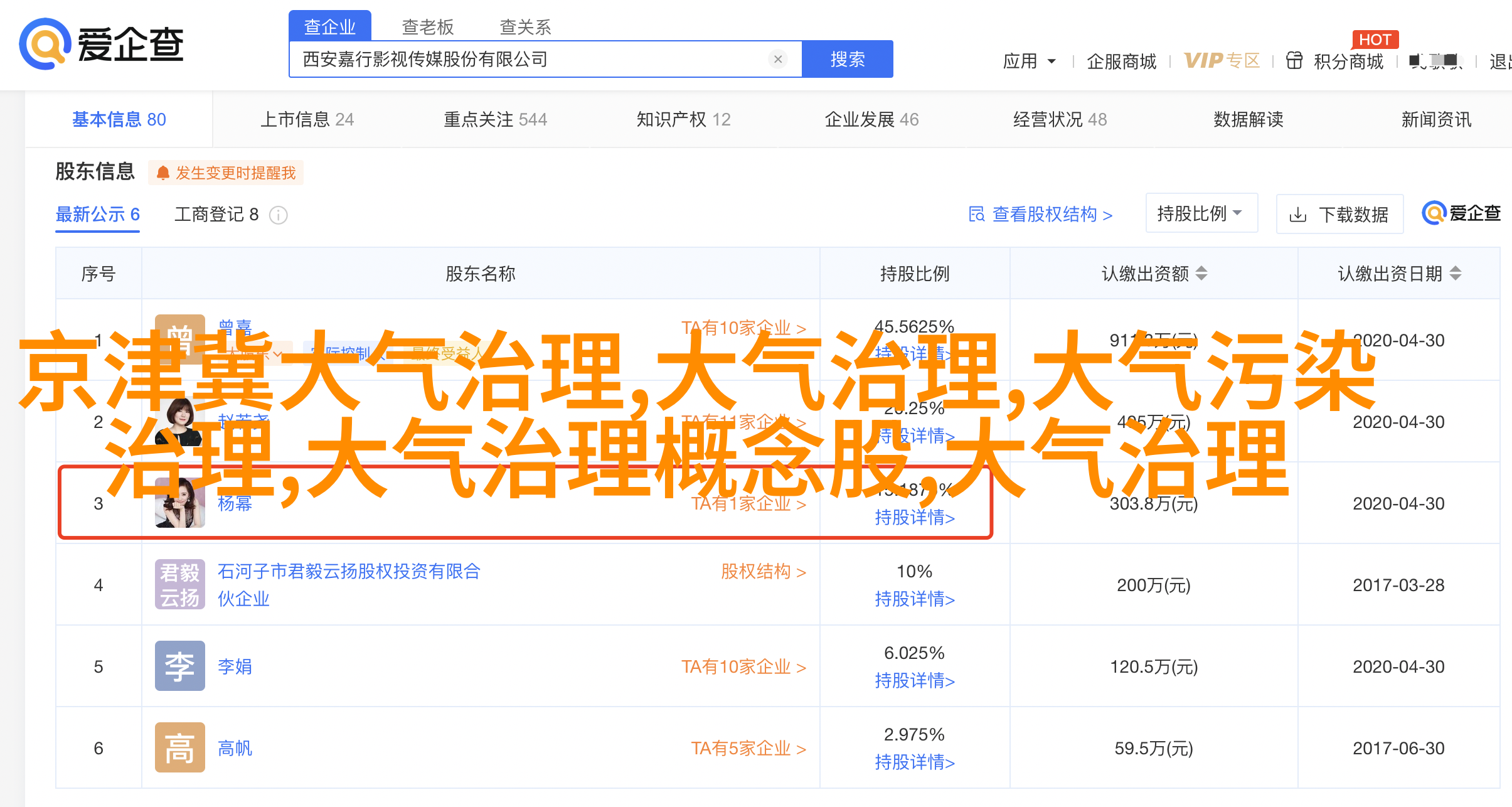
Task: Click the gift icon beside 积分商城
Action: 1294,60
